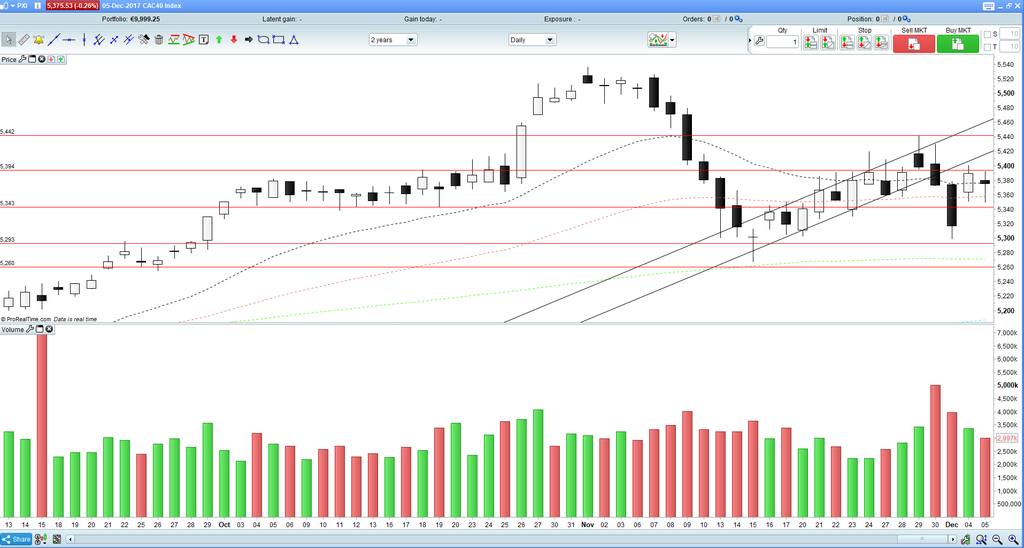Viewport: 1024px width, 548px height.
Task: Open on-screen keyboard icon in title bar
Action: (989, 6)
